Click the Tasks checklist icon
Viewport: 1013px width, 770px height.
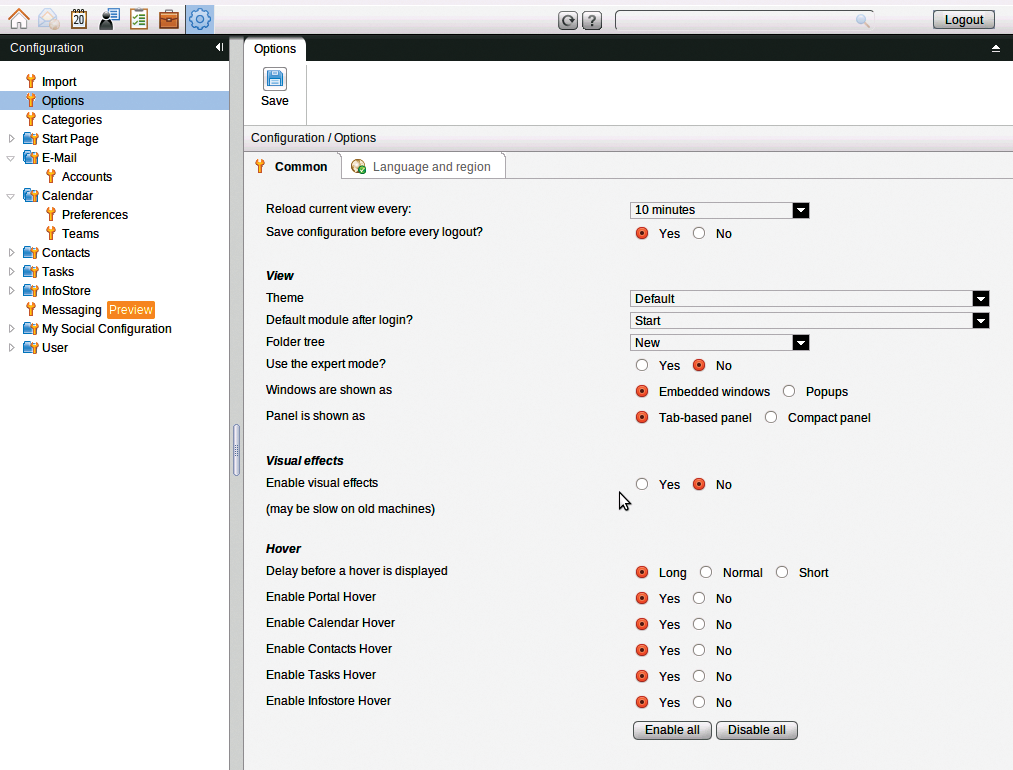139,19
